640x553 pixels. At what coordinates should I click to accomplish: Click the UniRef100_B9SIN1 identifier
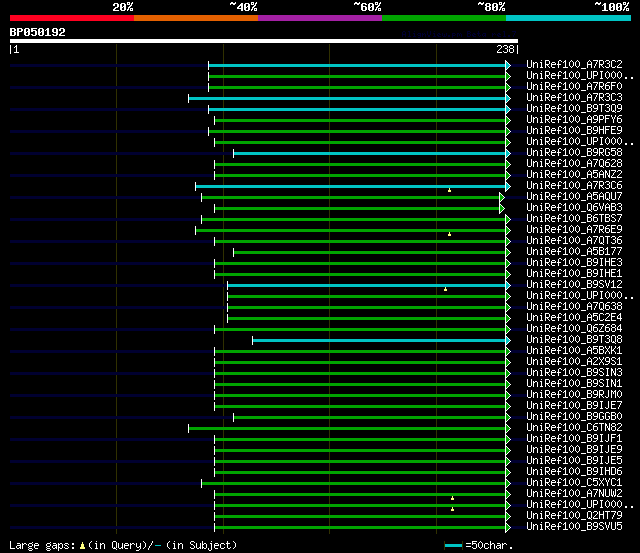point(574,384)
